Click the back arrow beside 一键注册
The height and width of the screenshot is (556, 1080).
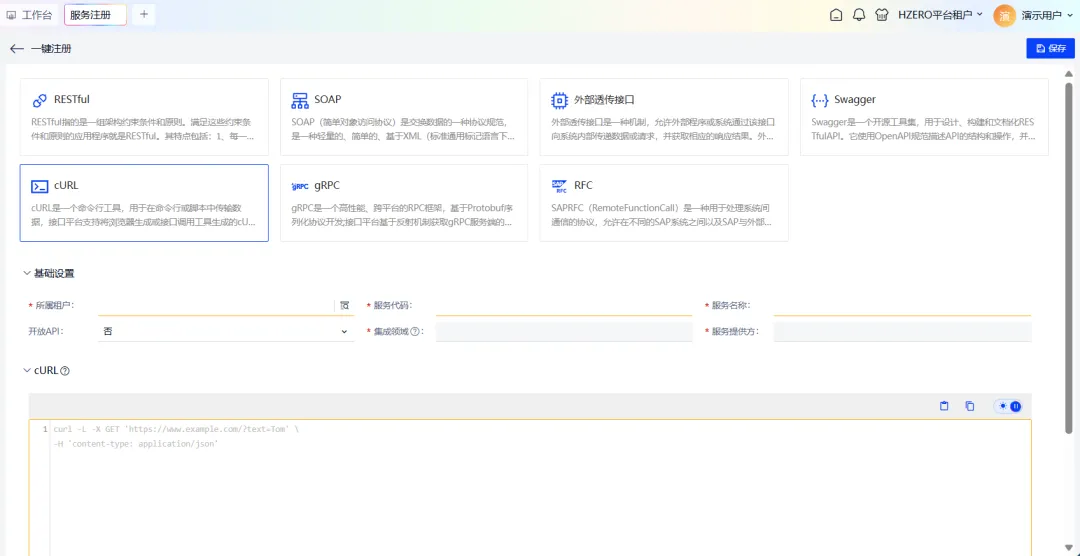(x=17, y=49)
